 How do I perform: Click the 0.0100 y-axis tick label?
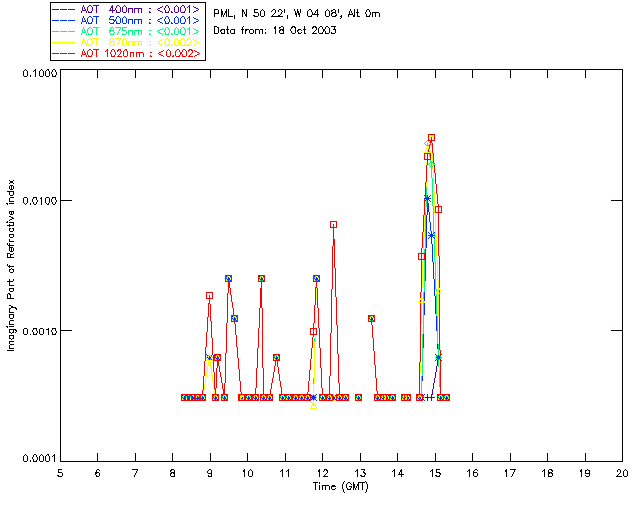click(40, 201)
